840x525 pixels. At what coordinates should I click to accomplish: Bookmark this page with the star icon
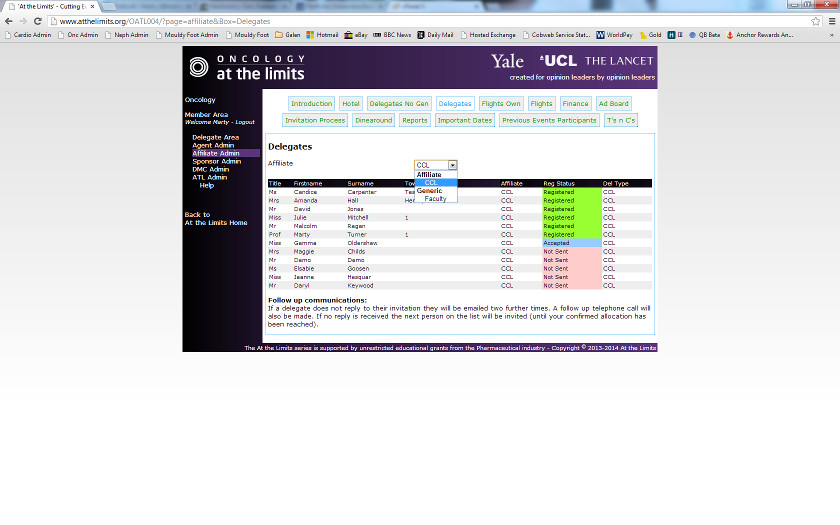[815, 21]
